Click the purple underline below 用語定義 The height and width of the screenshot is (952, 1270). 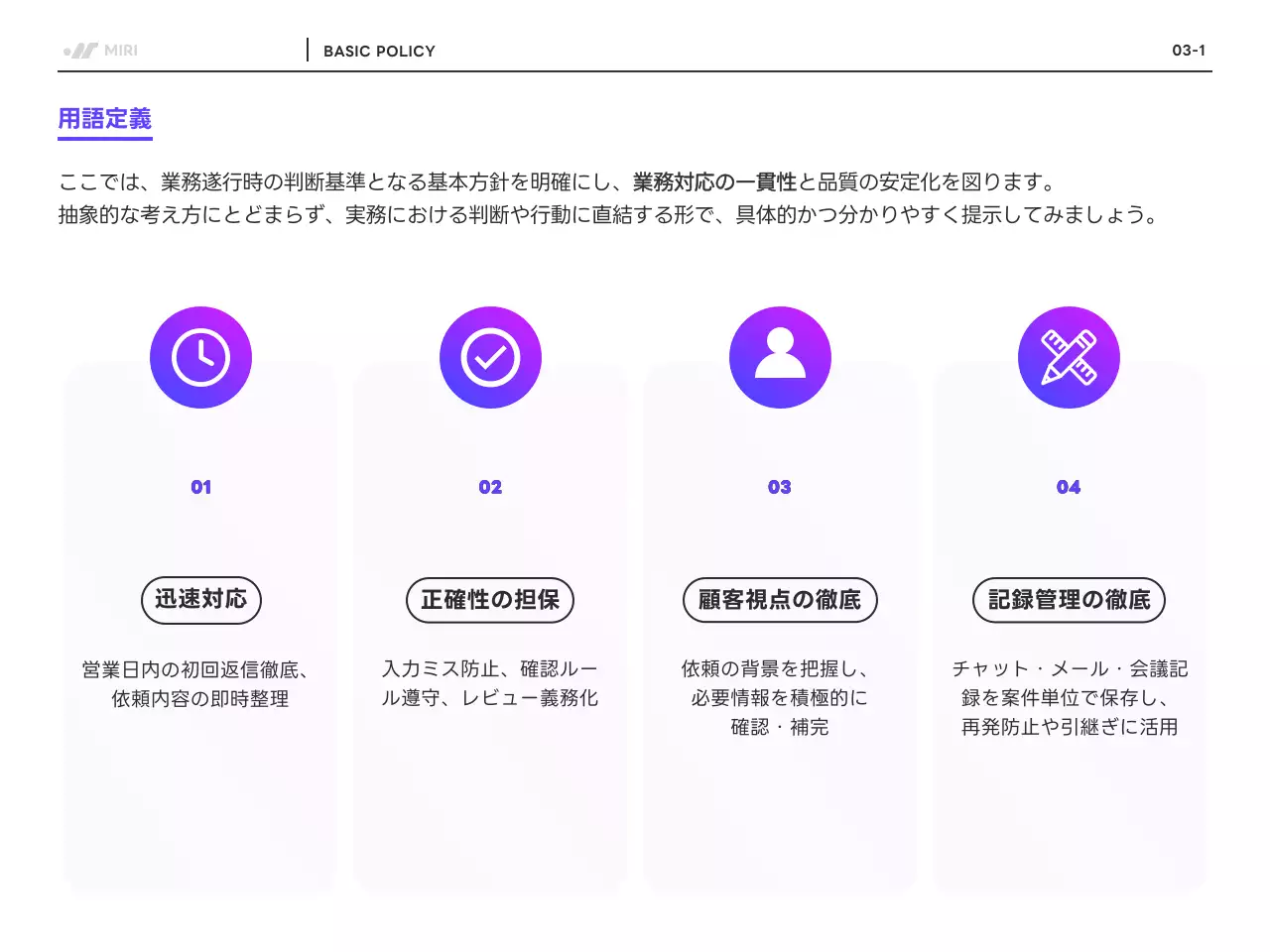[x=104, y=139]
